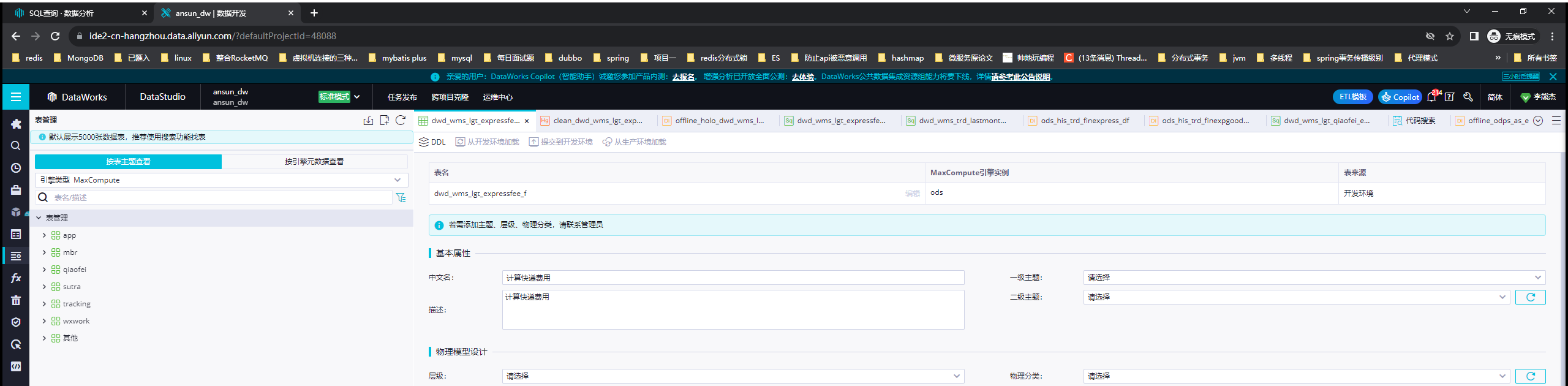Open the clock history icon in left sidebar
The width and height of the screenshot is (1568, 386).
tap(16, 168)
